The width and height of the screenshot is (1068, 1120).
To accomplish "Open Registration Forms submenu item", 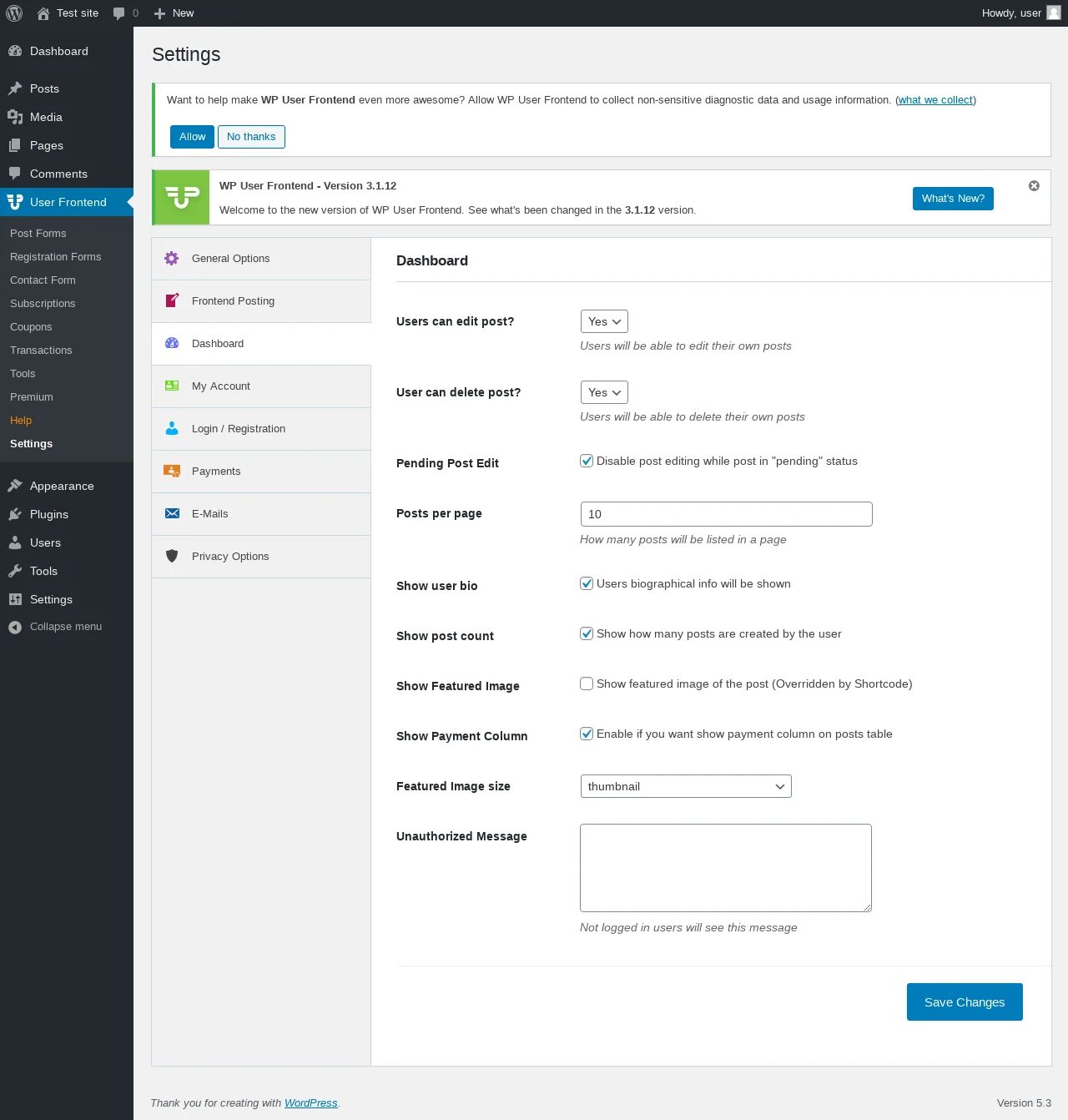I will 55,257.
